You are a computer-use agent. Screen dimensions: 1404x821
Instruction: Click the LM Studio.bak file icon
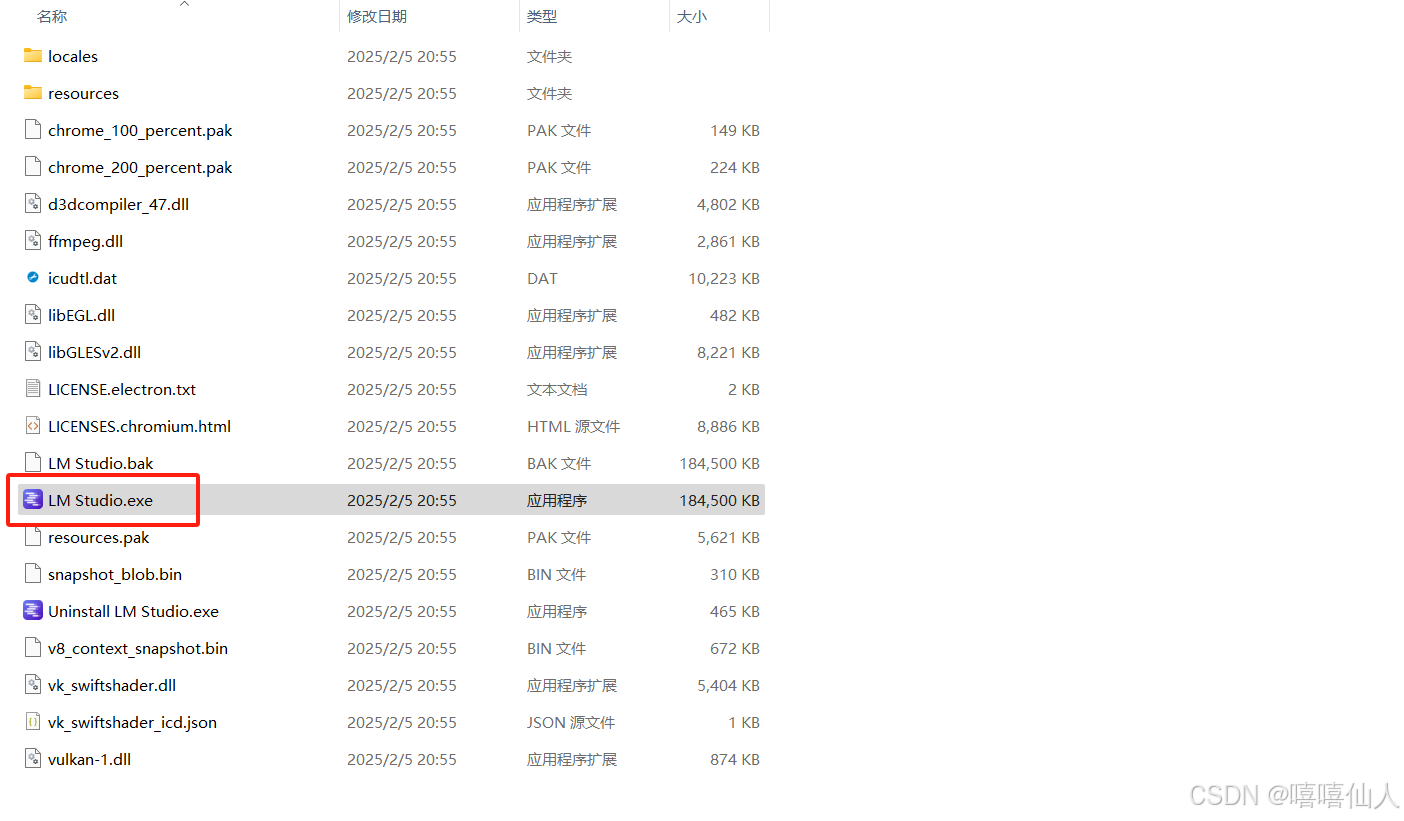point(33,463)
